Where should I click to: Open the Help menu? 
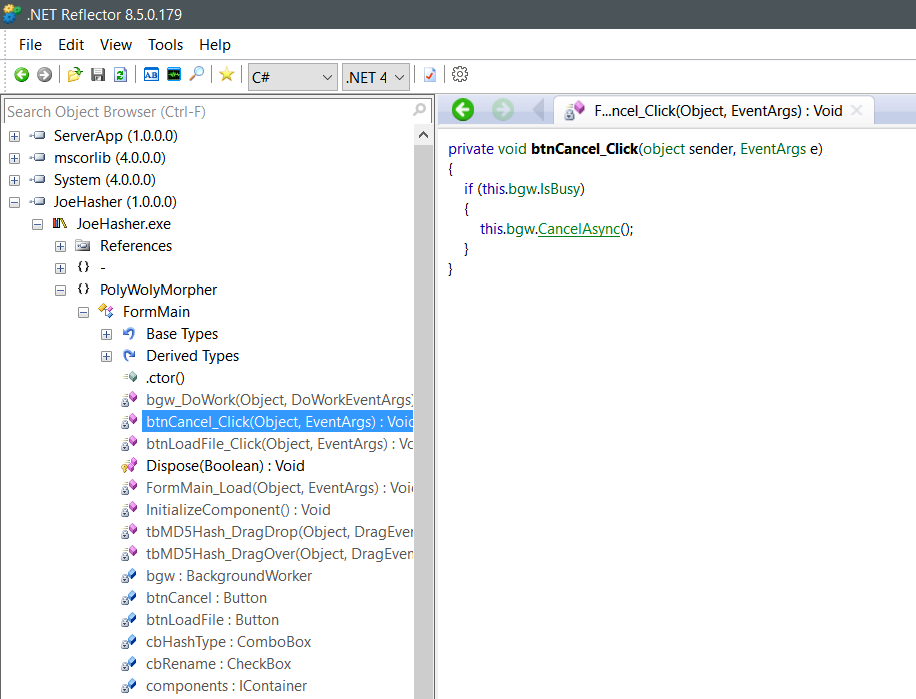tap(215, 45)
